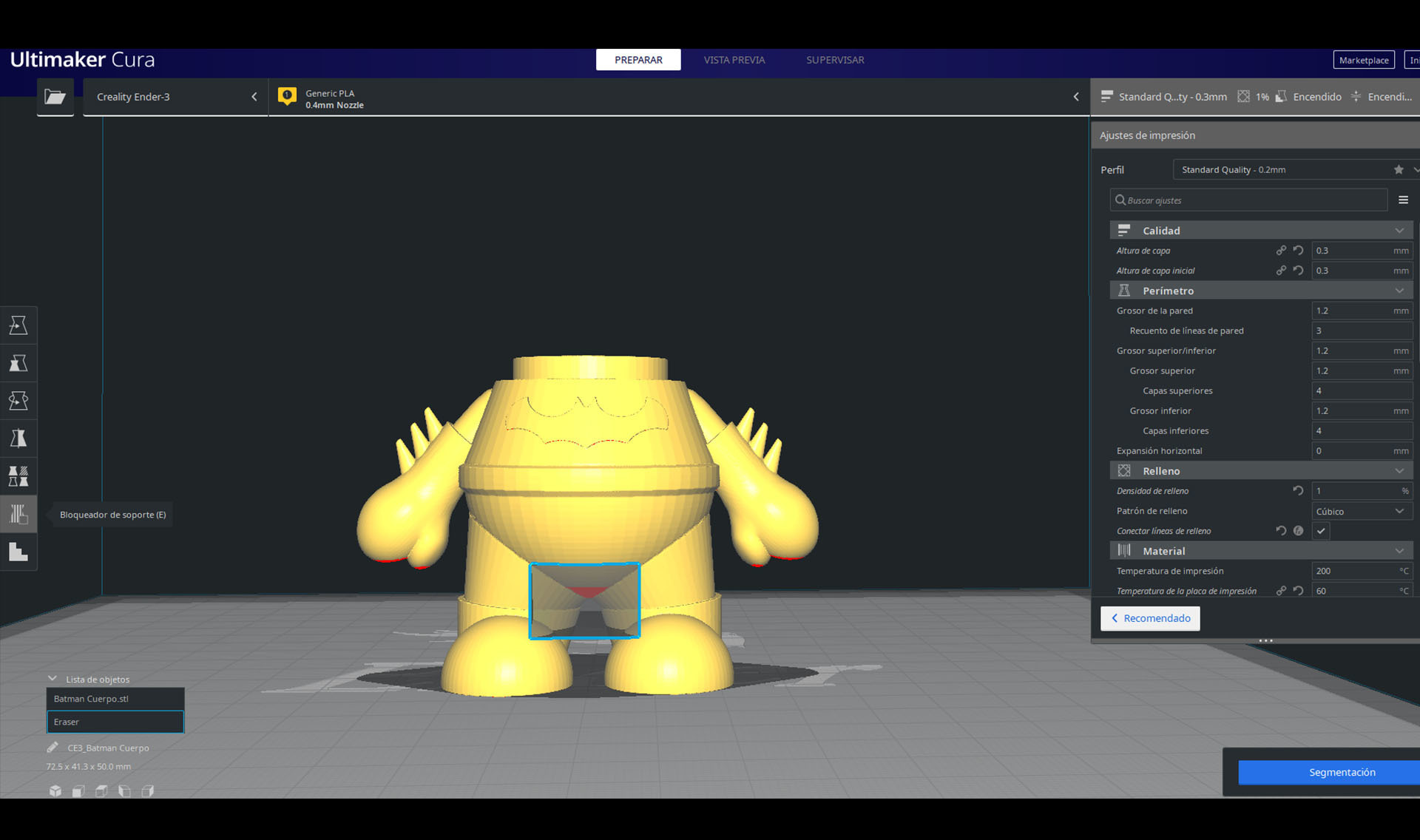This screenshot has height=840, width=1420.
Task: Click the Ajustes de impresión panel header
Action: click(x=1255, y=135)
